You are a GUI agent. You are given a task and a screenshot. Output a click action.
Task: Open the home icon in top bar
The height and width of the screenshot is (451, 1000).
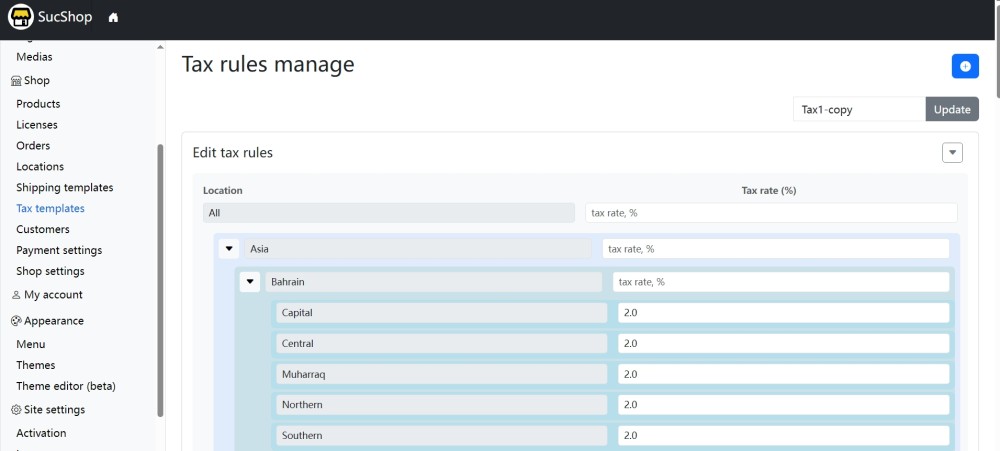point(113,18)
